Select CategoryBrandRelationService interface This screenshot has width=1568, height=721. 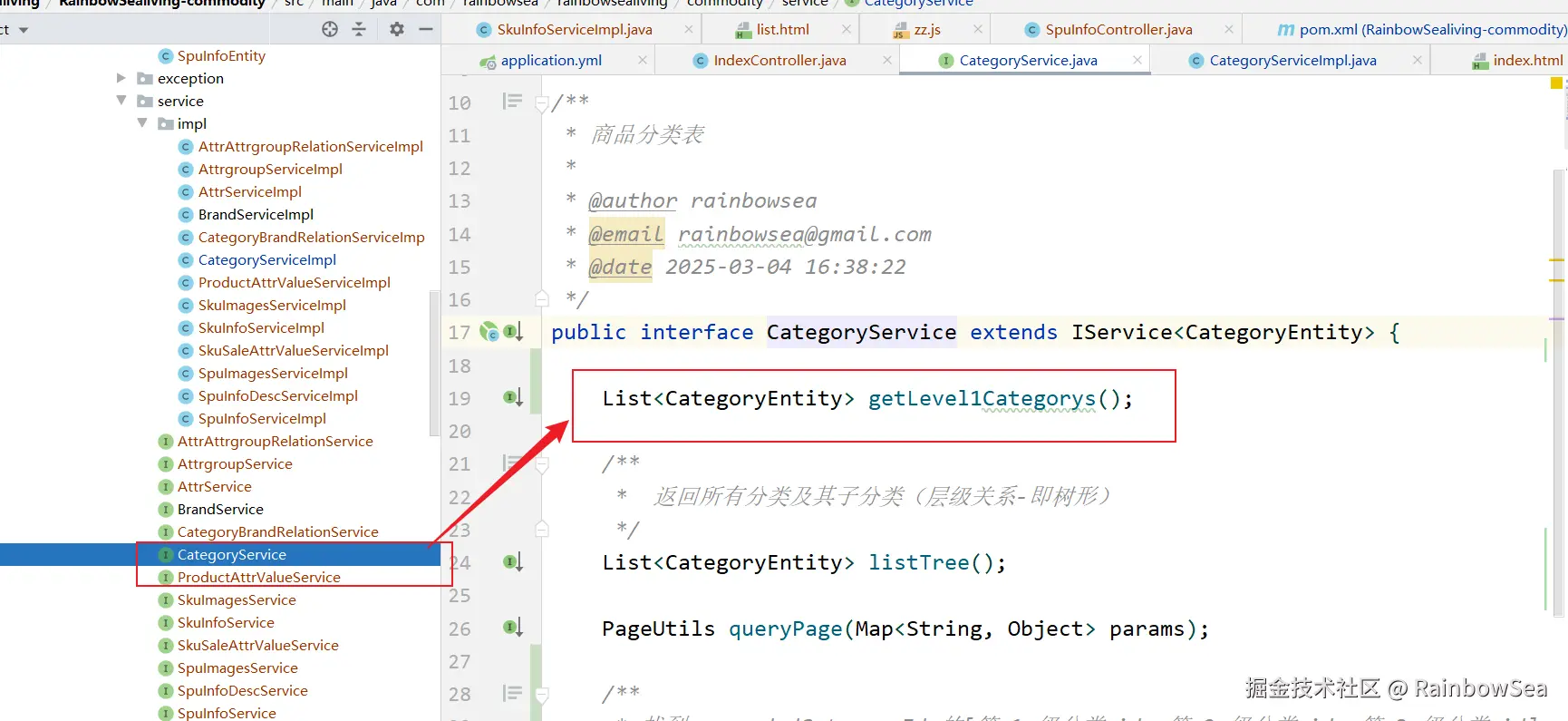(x=277, y=531)
